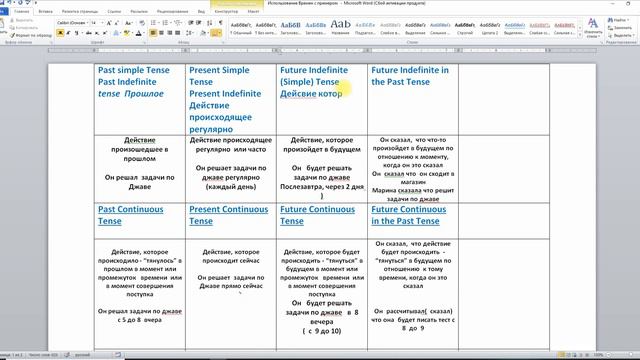Apply the Heading 1 style
Screen dimensions: 640x360
(291, 28)
